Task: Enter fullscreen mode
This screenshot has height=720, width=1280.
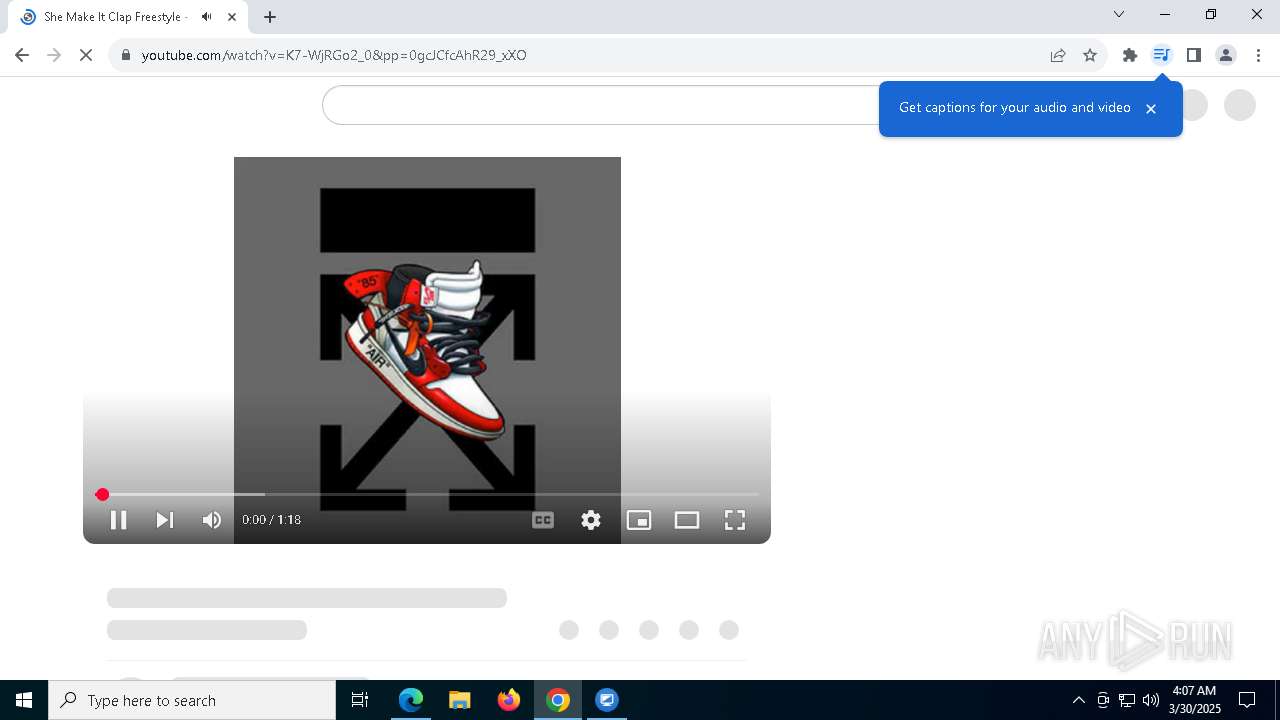Action: tap(735, 520)
